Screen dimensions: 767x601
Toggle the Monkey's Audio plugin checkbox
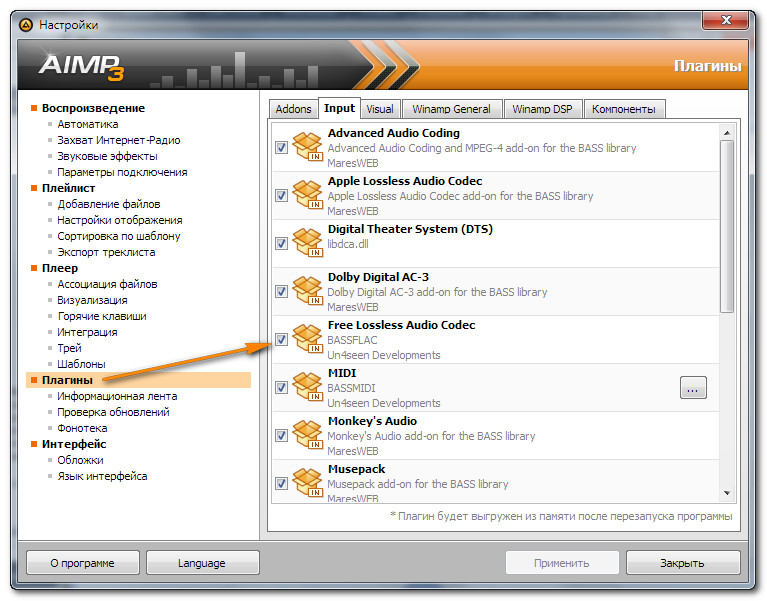[x=281, y=435]
